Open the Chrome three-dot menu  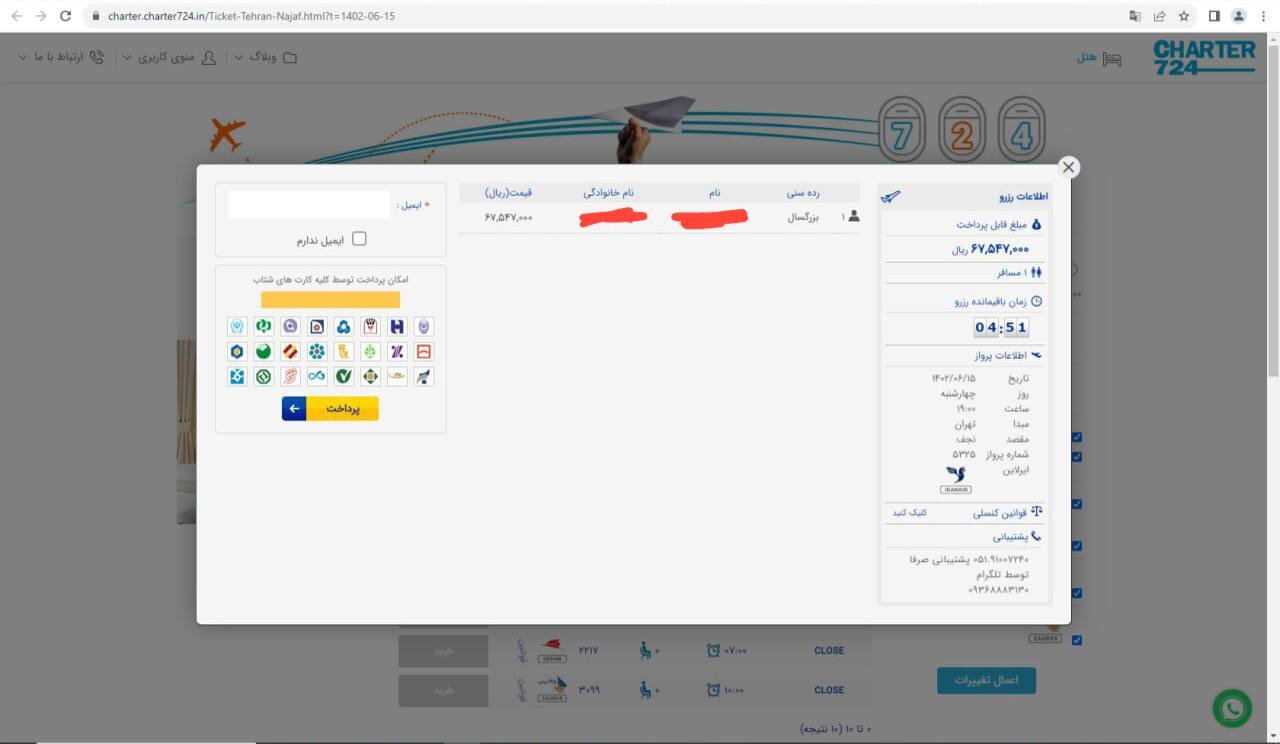[1263, 16]
